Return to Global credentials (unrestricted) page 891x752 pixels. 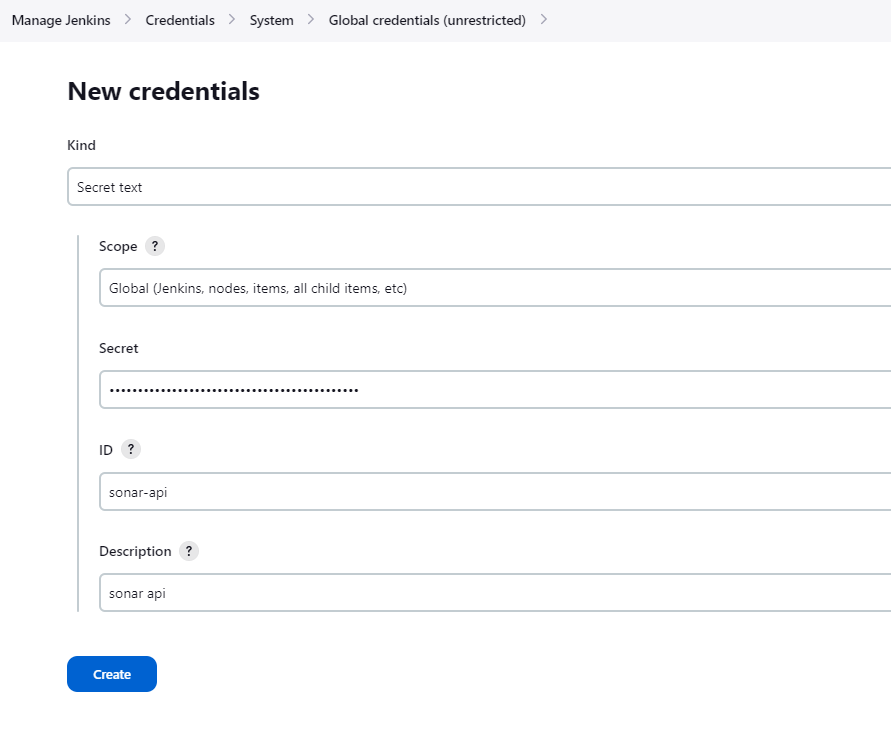coord(427,20)
